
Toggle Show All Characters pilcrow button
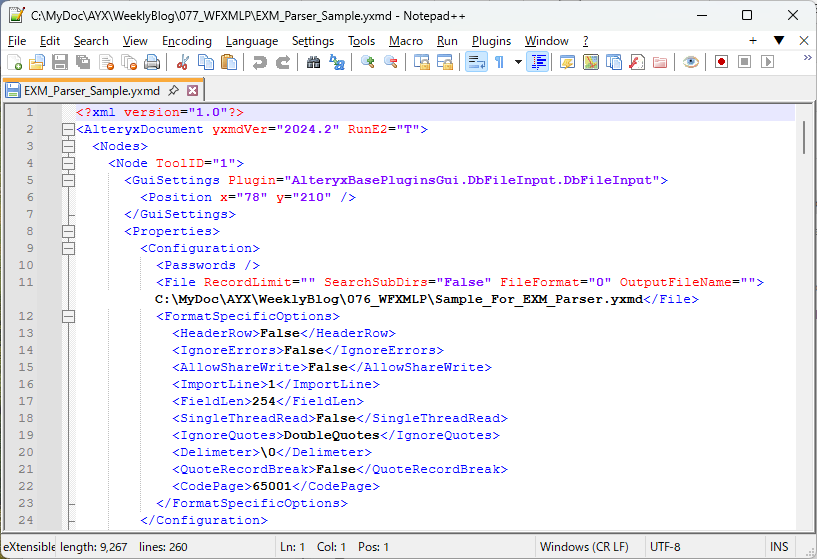point(499,62)
